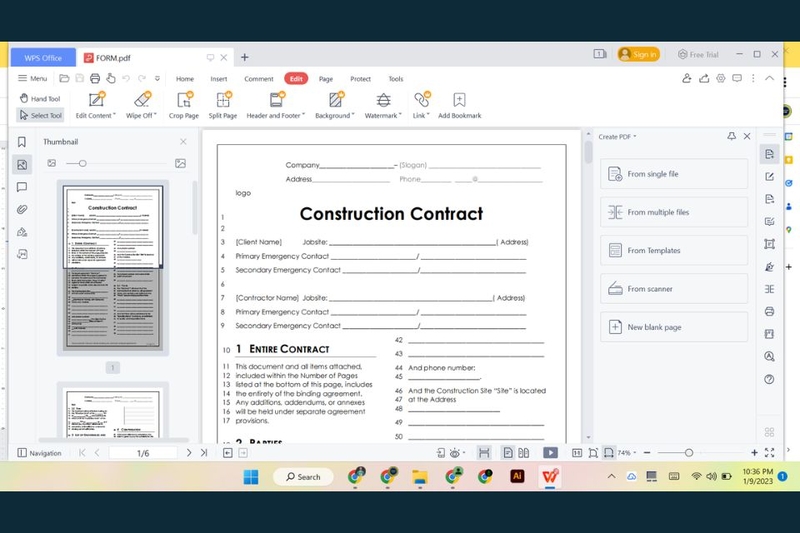
Task: Switch to the WPS Office tab
Action: (x=43, y=58)
